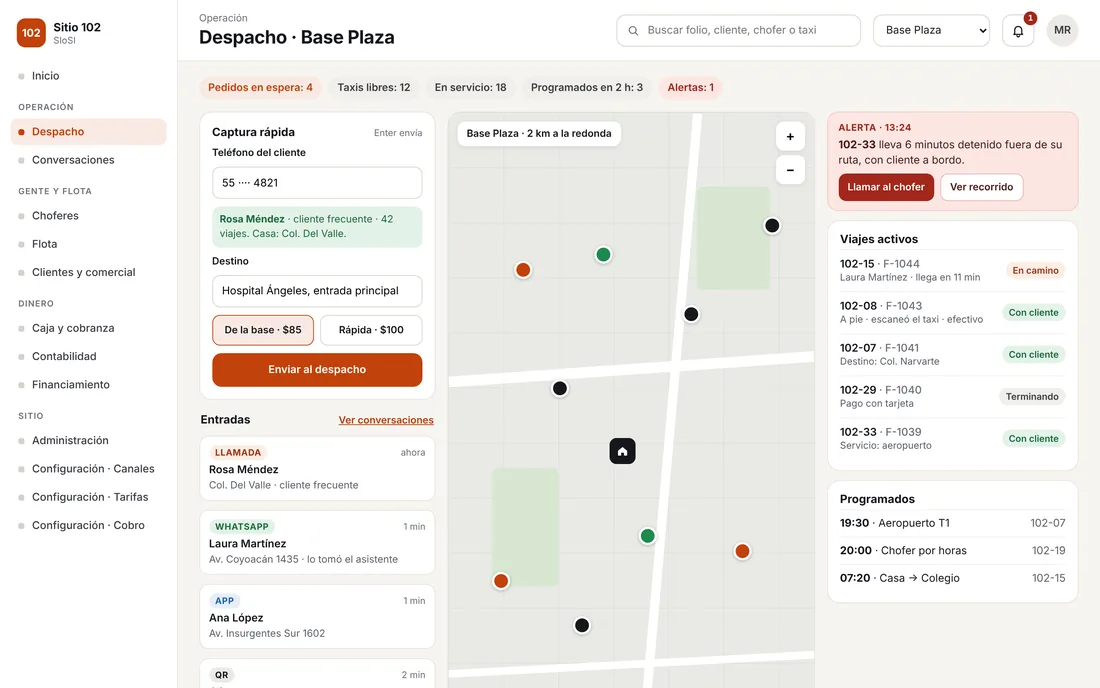Click Llamar al chofer button

click(886, 187)
